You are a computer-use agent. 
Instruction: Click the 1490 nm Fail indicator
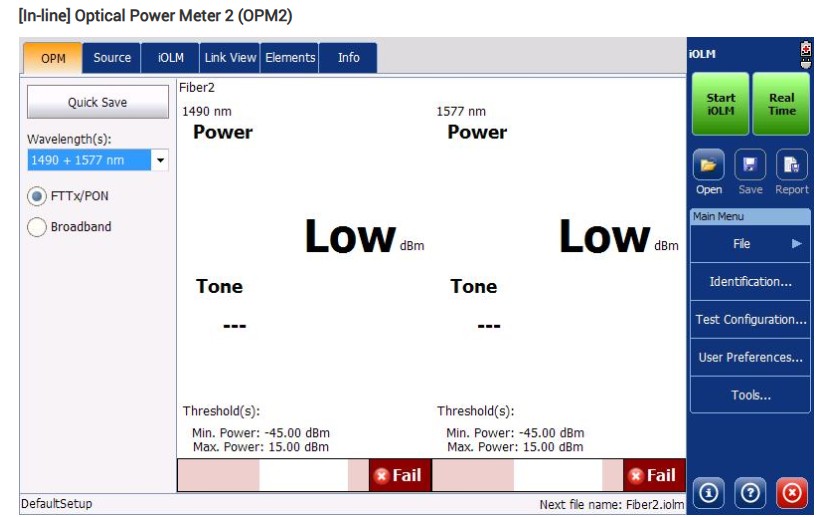coord(400,475)
